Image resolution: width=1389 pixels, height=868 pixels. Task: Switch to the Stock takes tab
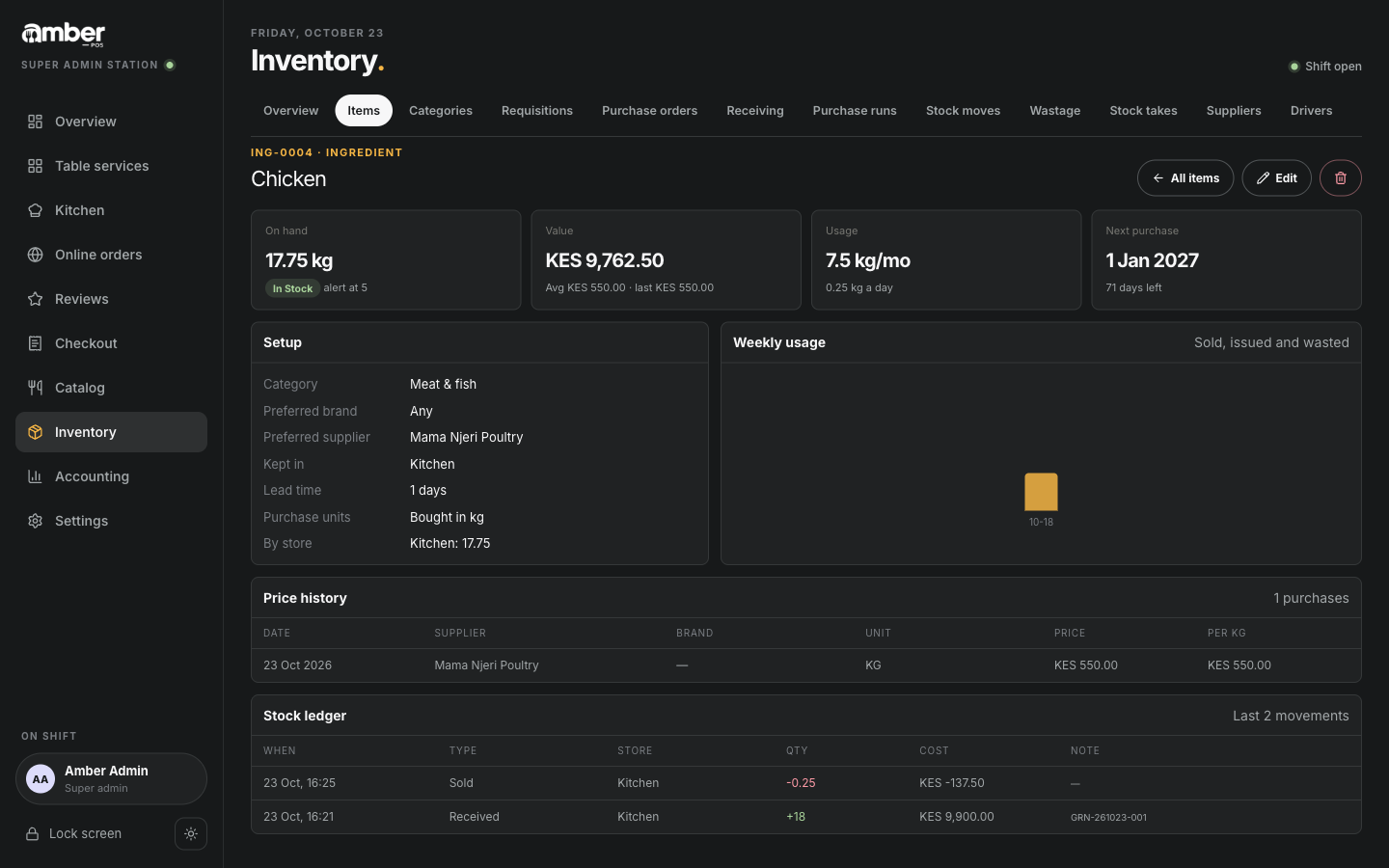tap(1144, 111)
